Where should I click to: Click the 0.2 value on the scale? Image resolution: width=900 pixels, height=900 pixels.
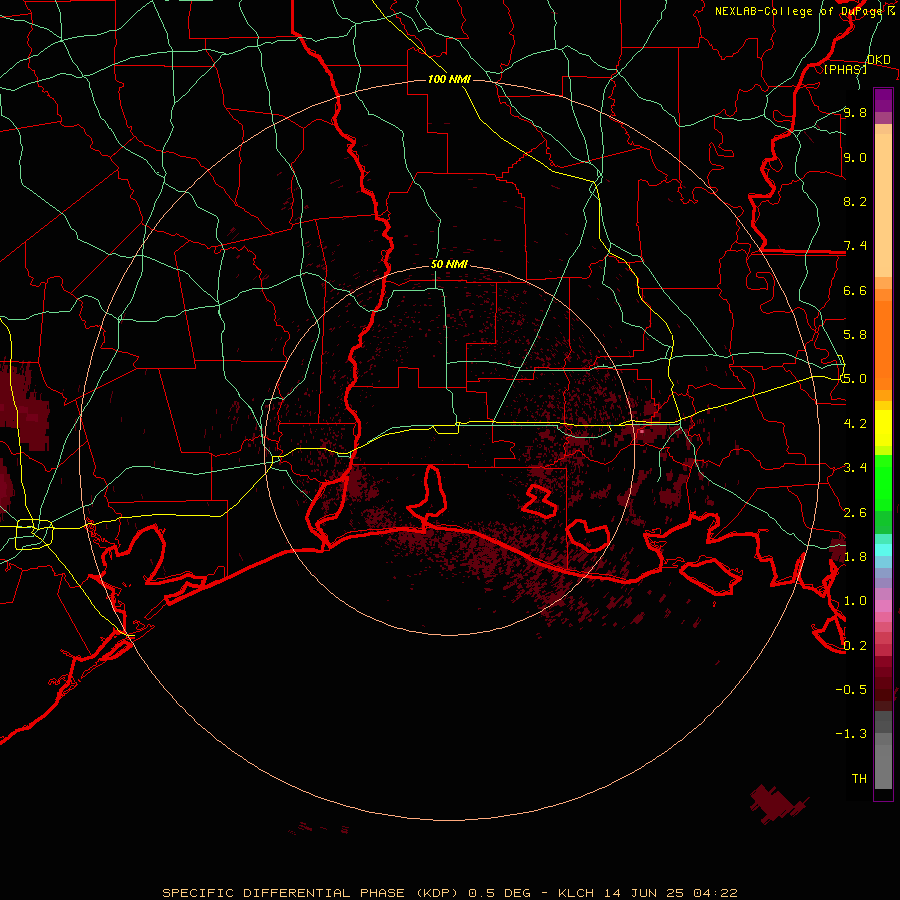pos(855,645)
